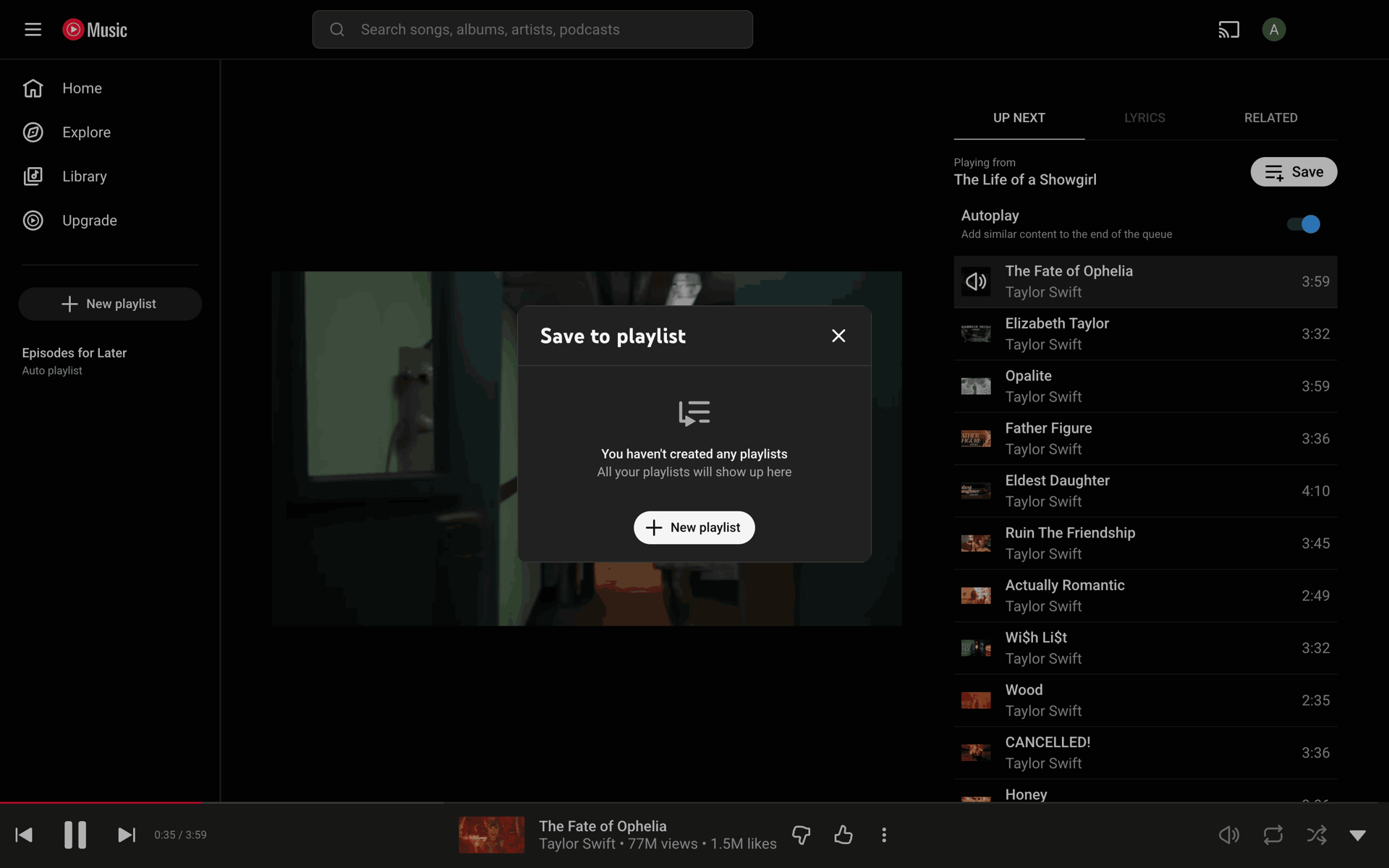Dislike the current song
Viewport: 1389px width, 868px height.
click(x=802, y=835)
